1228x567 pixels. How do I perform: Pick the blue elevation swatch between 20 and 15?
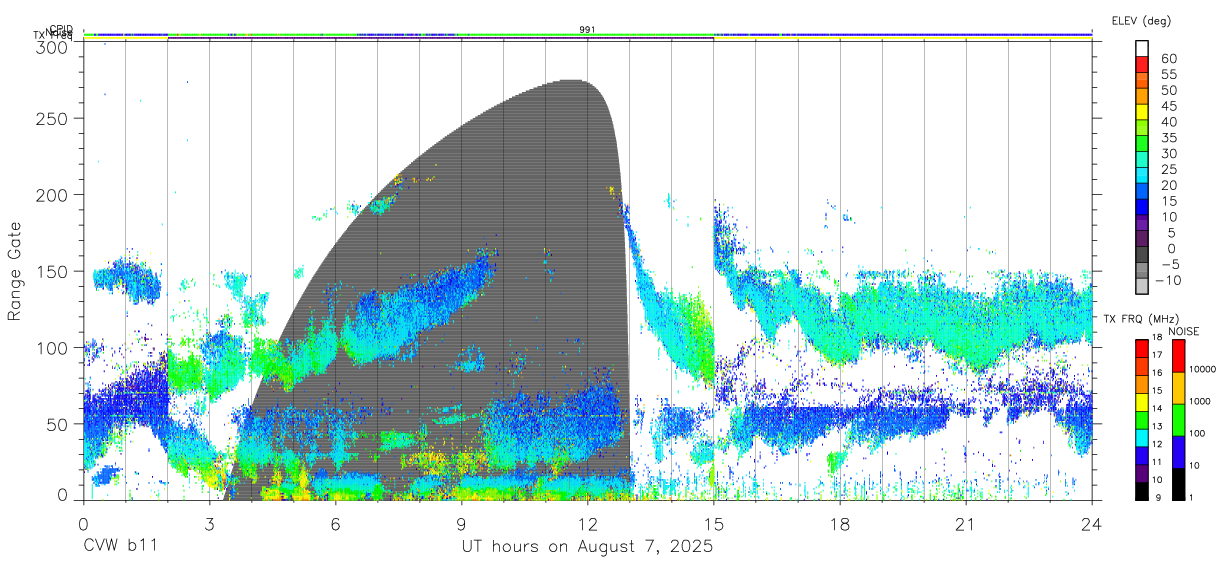tap(1142, 192)
